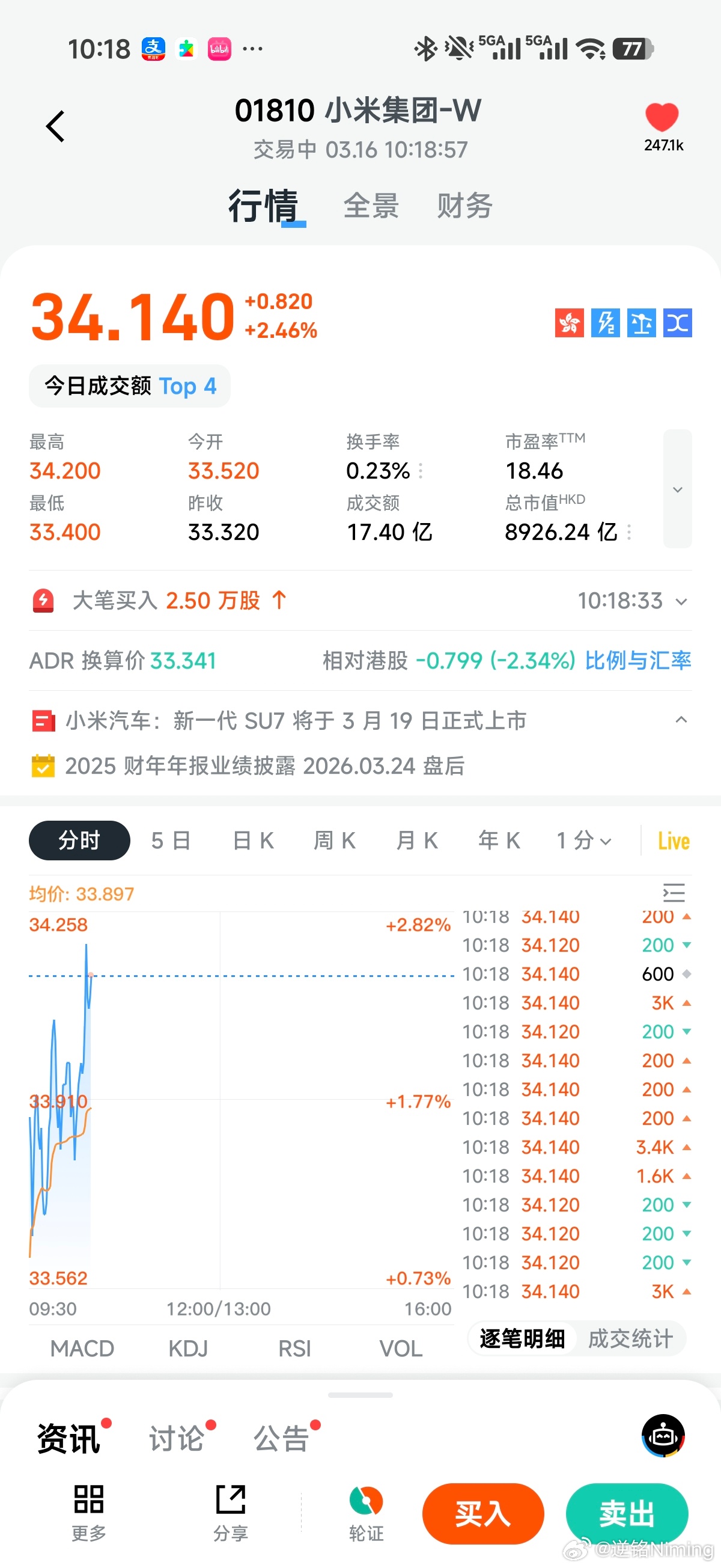The width and height of the screenshot is (721, 1568).
Task: Tap the Wi-Fi status icon
Action: tap(591, 49)
